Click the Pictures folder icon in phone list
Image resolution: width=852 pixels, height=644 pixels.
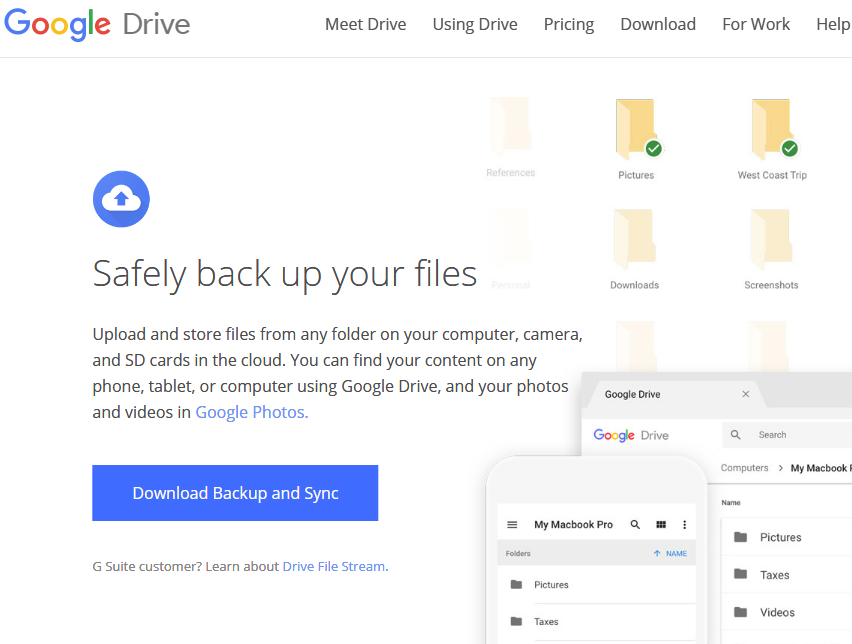516,584
